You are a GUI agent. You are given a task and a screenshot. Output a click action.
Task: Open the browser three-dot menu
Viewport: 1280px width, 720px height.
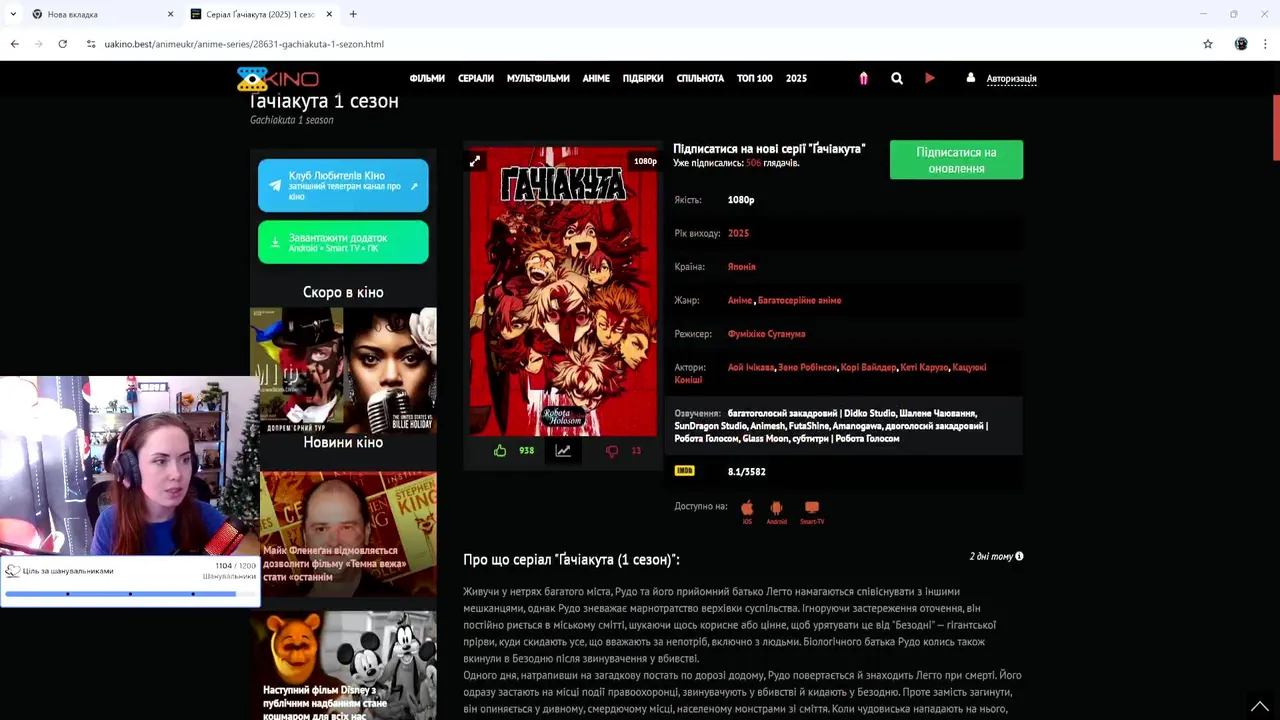(x=1265, y=44)
